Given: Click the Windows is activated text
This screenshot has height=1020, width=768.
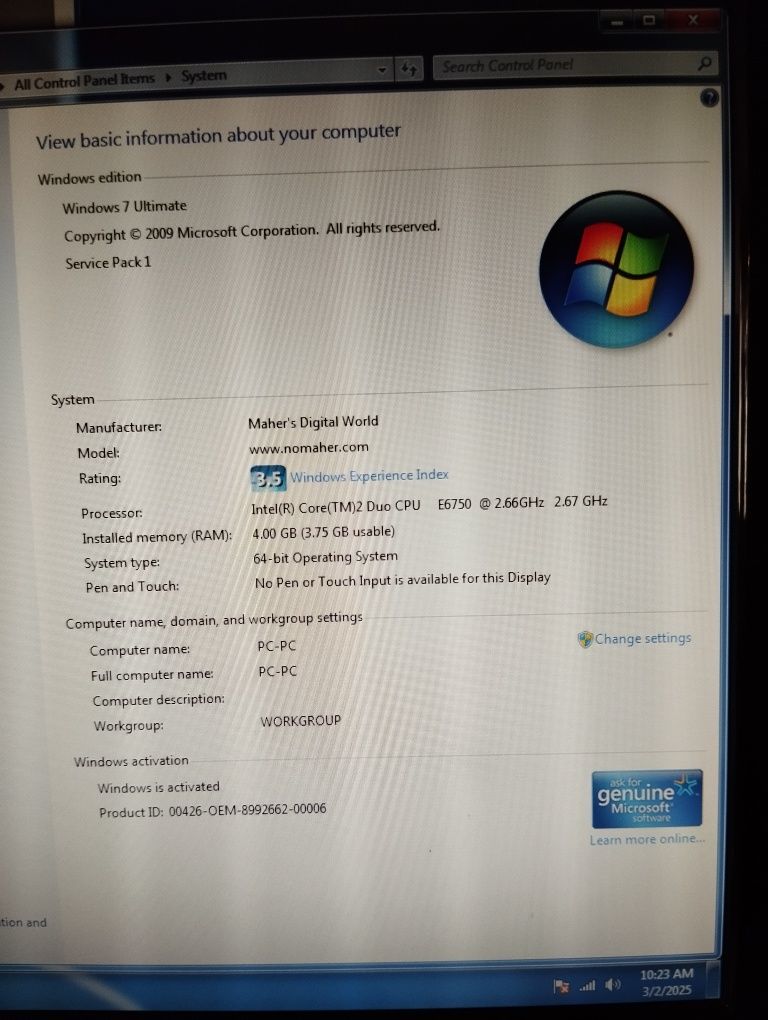Looking at the screenshot, I should click(x=159, y=787).
